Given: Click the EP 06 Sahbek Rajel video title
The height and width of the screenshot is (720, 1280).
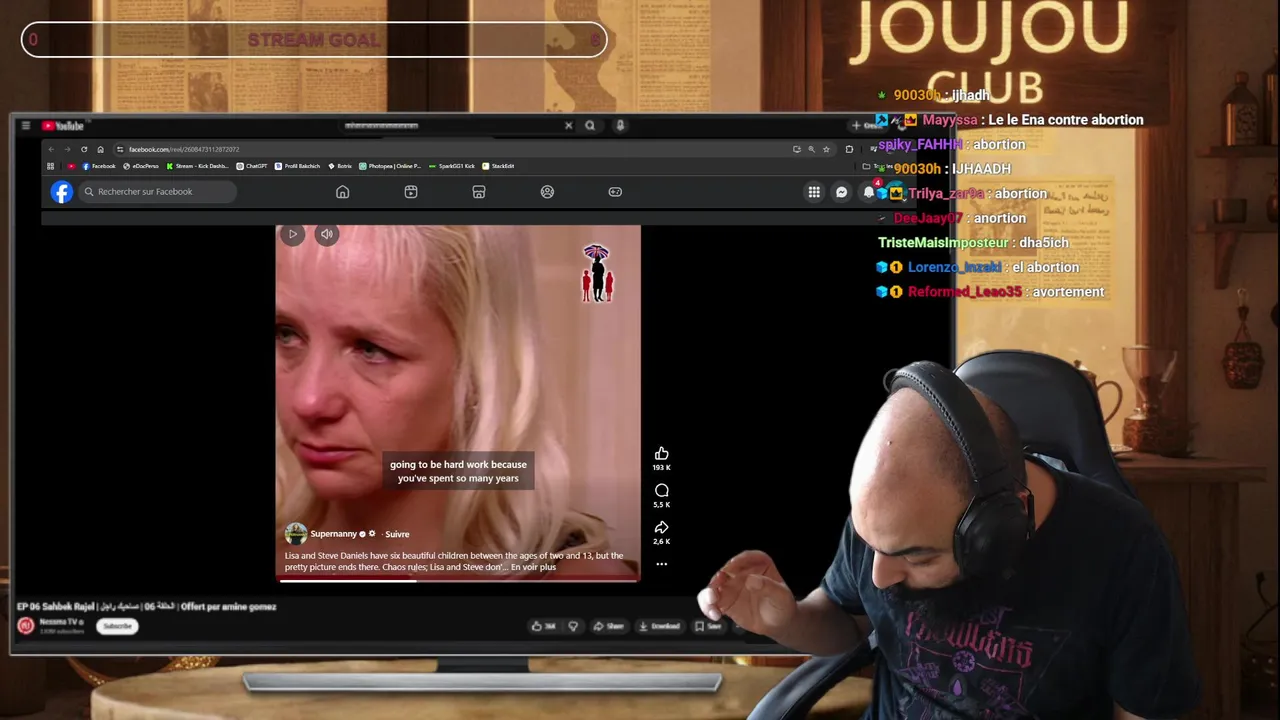Looking at the screenshot, I should coord(146,606).
